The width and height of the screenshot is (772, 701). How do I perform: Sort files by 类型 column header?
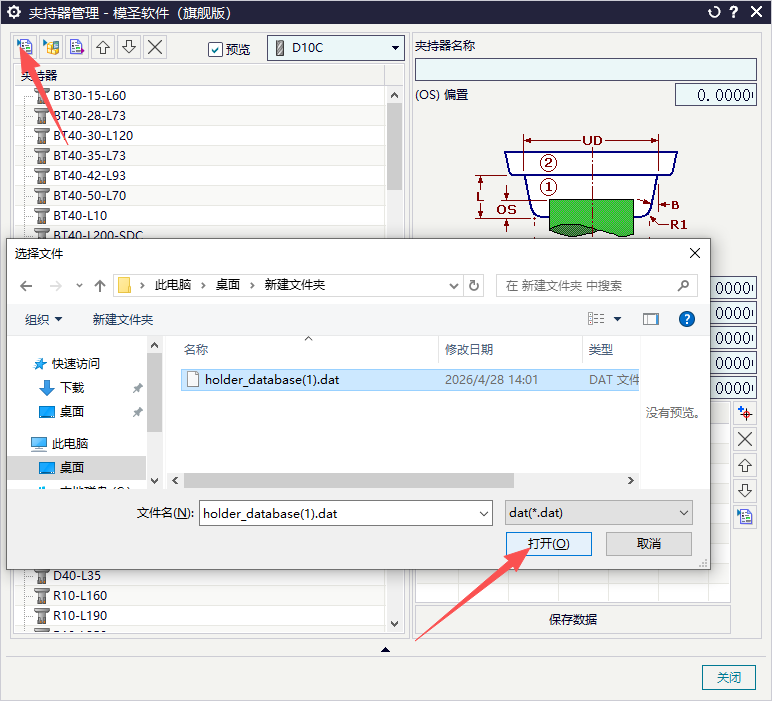(601, 350)
